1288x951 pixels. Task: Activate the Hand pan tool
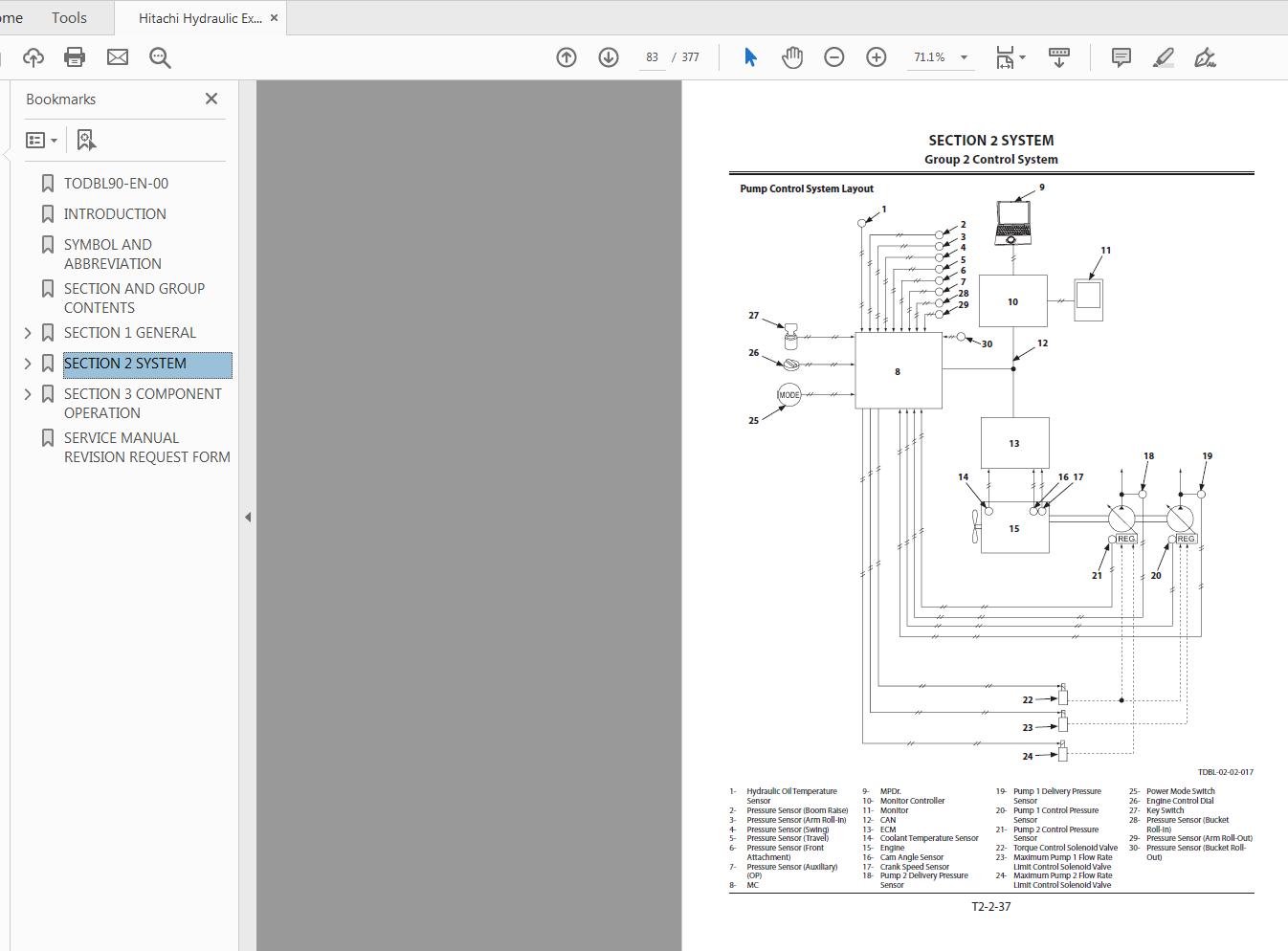click(792, 57)
